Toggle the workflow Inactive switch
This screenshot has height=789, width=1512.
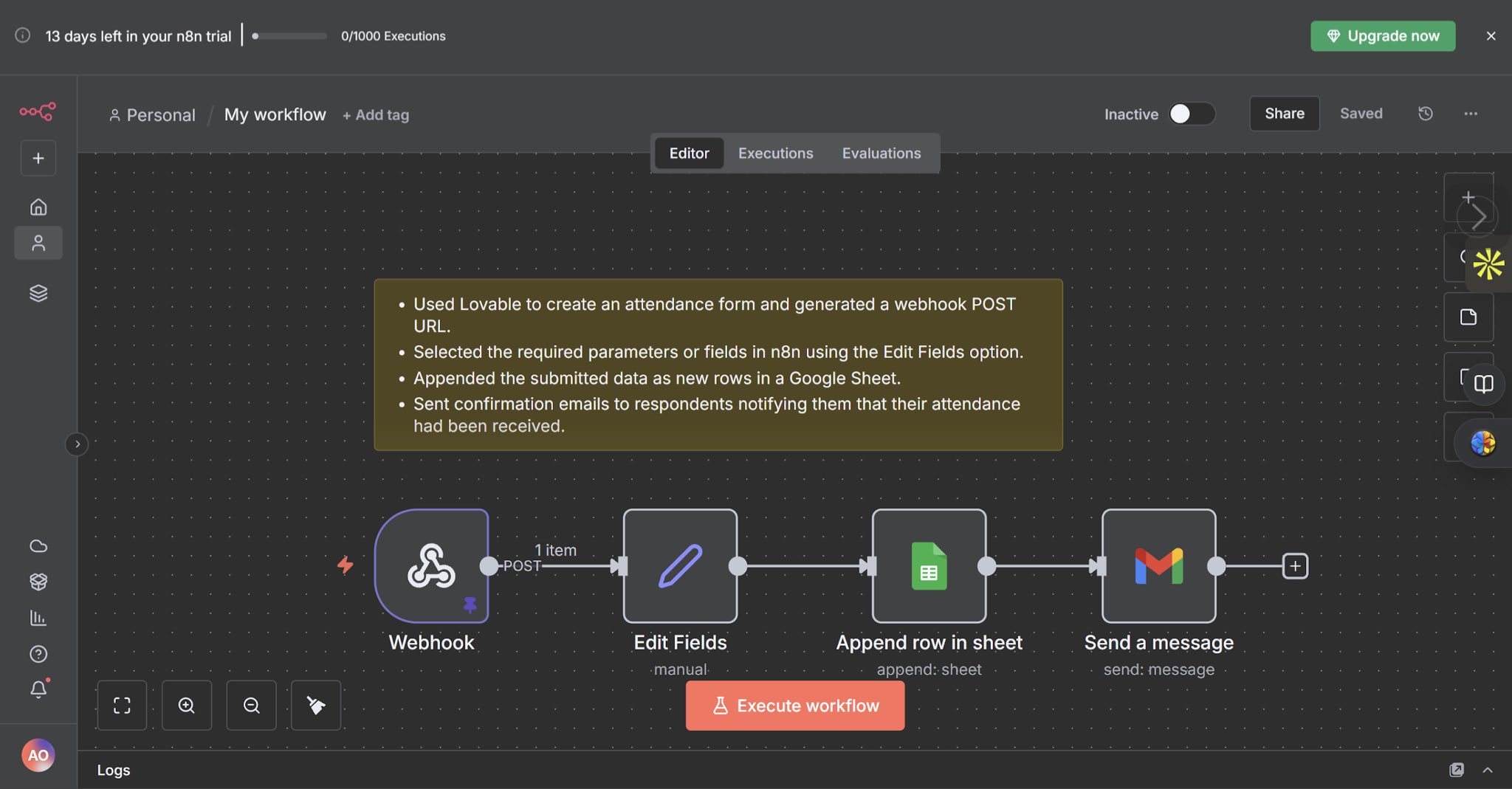[x=1190, y=114]
